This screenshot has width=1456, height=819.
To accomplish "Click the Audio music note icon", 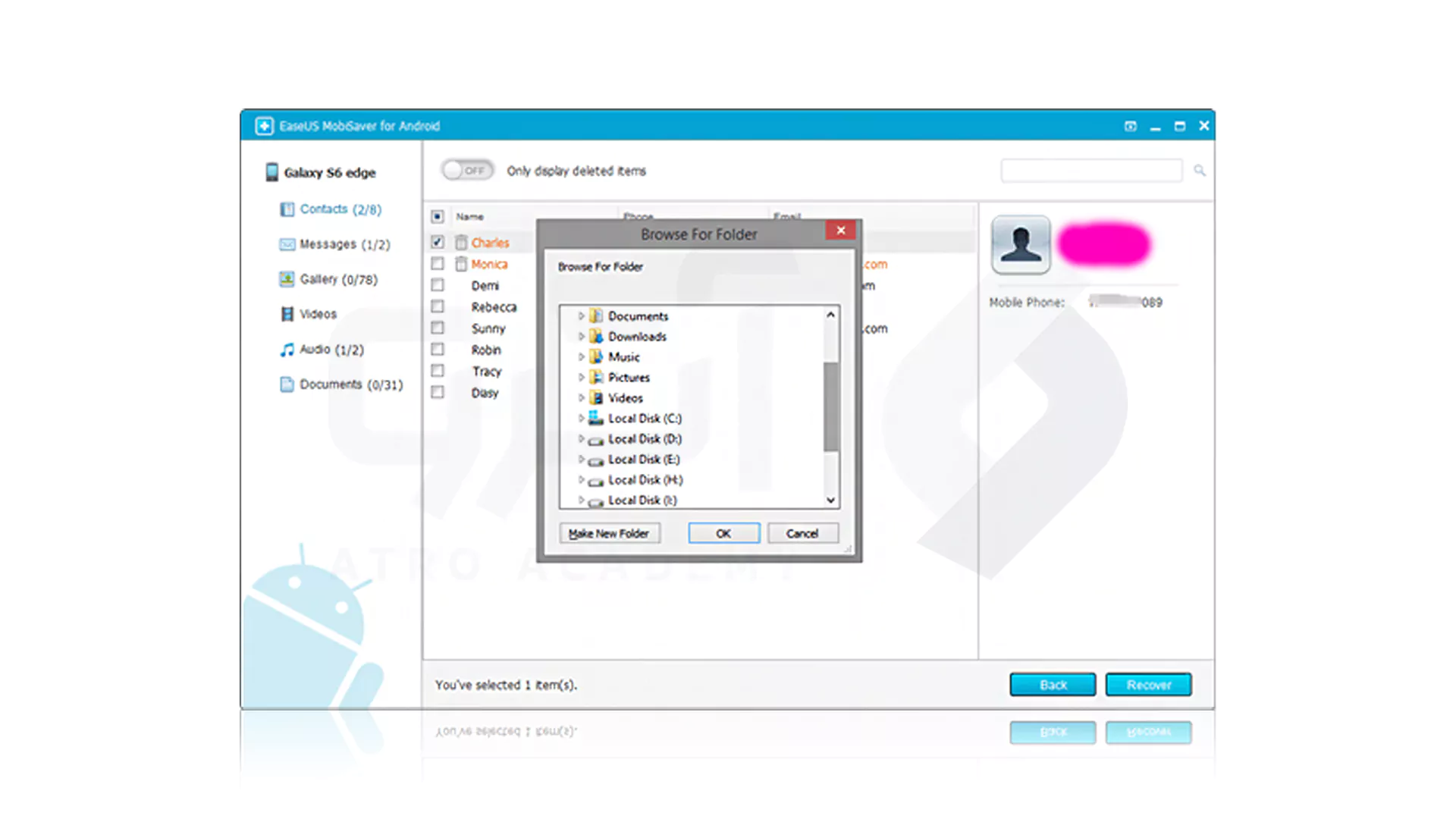I will point(287,350).
